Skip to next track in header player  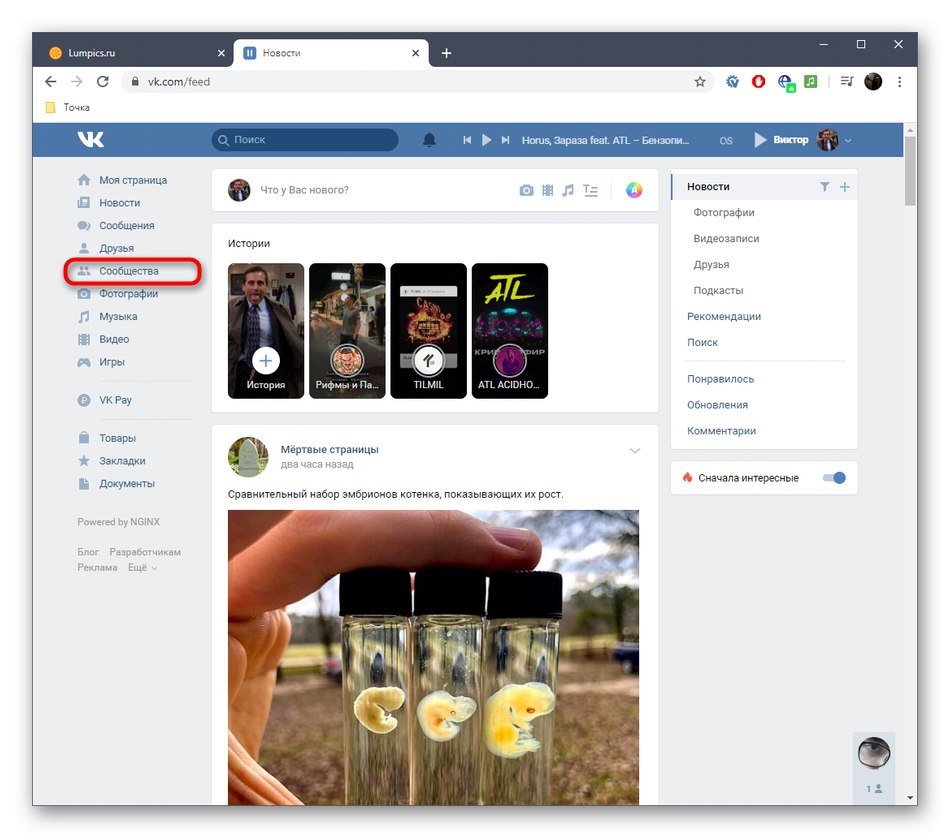coord(505,140)
